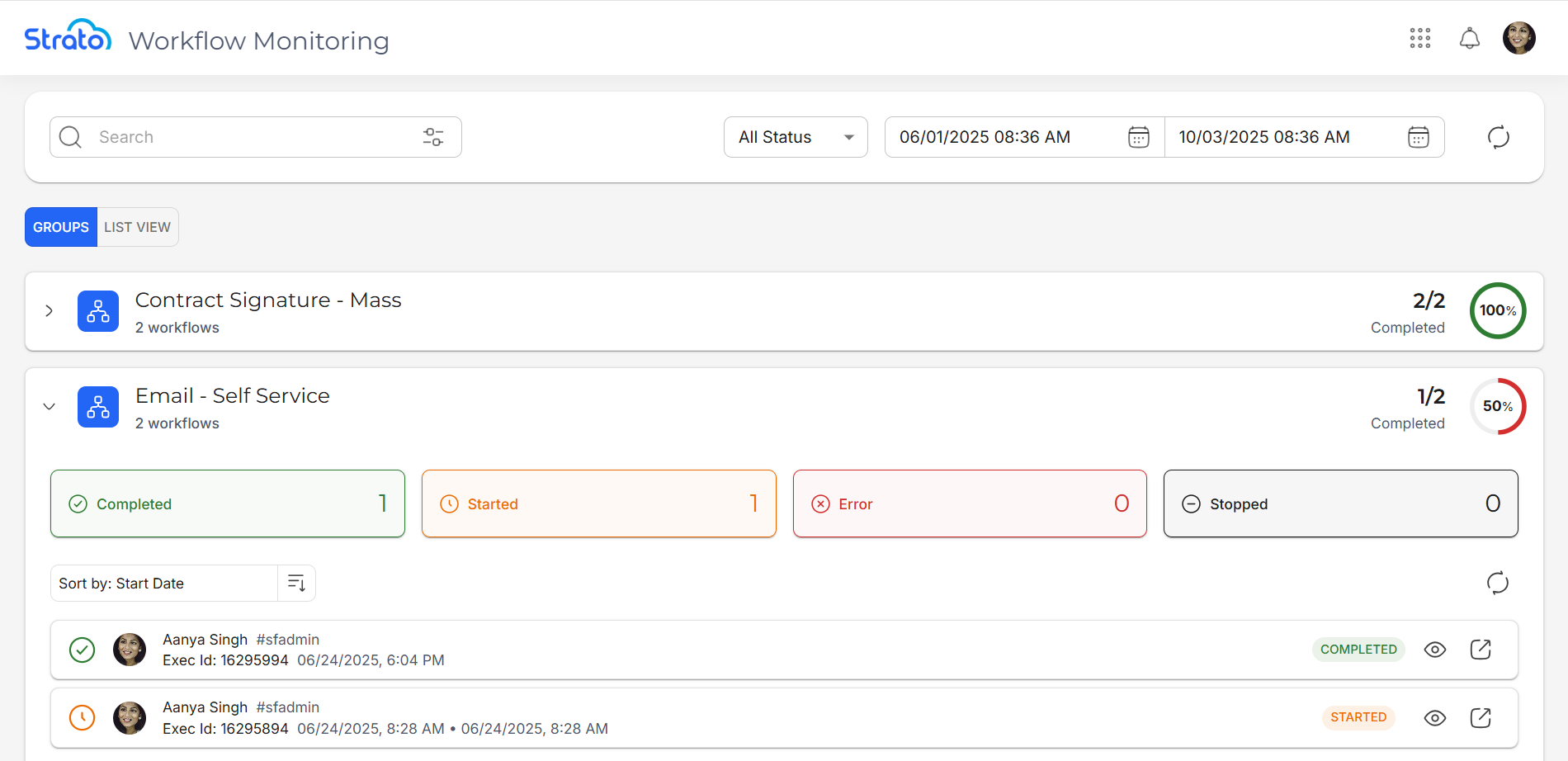Click the notifications bell icon
This screenshot has width=1568, height=761.
click(x=1469, y=38)
